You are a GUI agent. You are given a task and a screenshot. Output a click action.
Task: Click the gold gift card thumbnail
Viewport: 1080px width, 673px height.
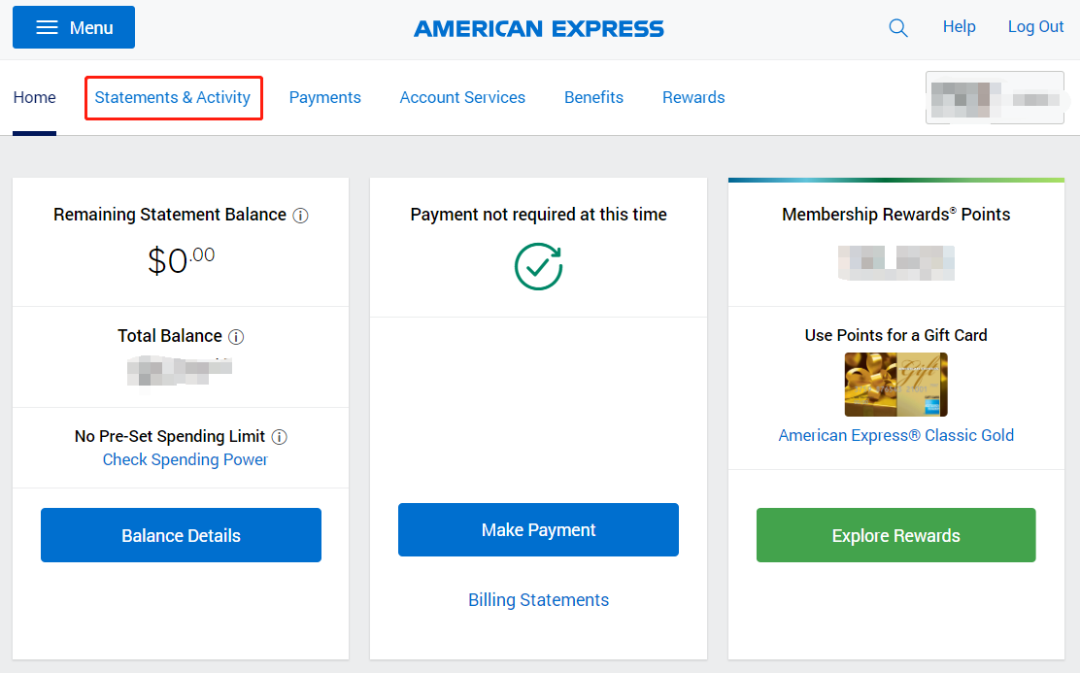[x=895, y=384]
